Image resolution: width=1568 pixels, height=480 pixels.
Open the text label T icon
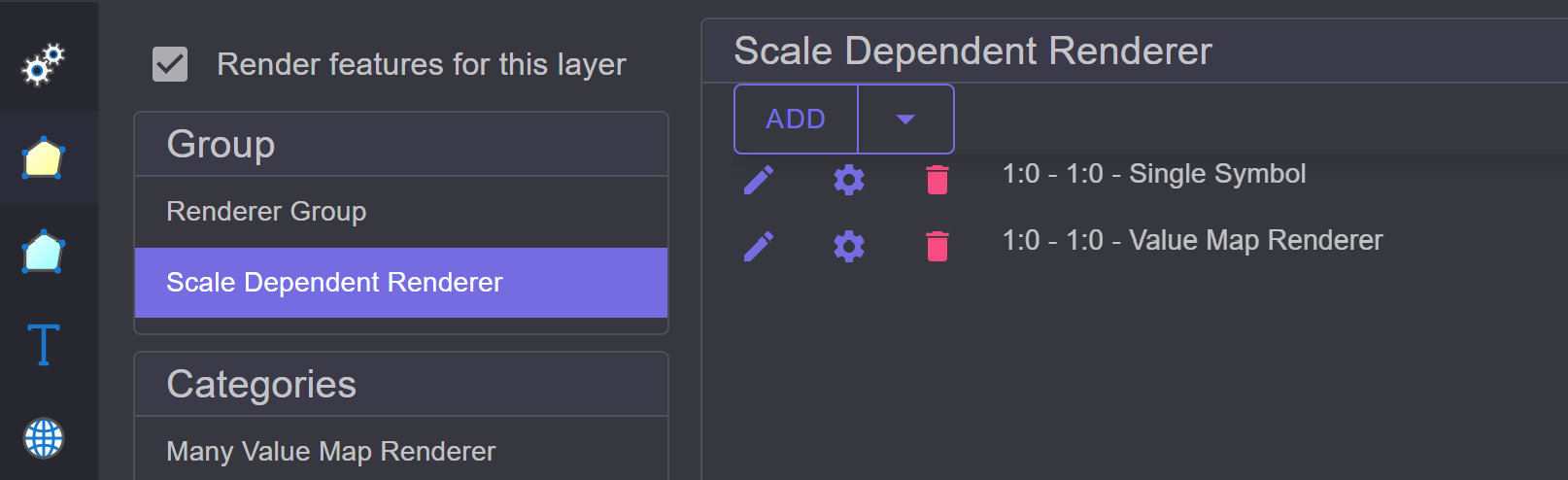pyautogui.click(x=43, y=345)
